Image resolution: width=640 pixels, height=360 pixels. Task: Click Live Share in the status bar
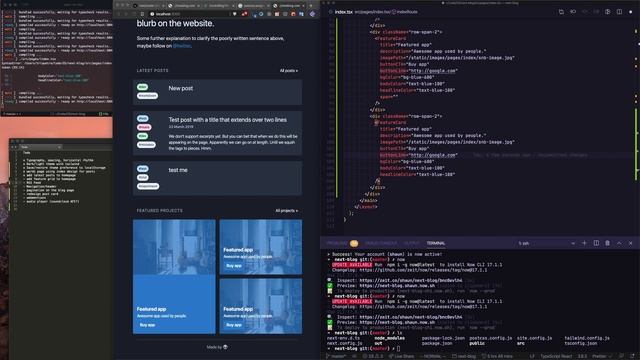[x=402, y=356]
